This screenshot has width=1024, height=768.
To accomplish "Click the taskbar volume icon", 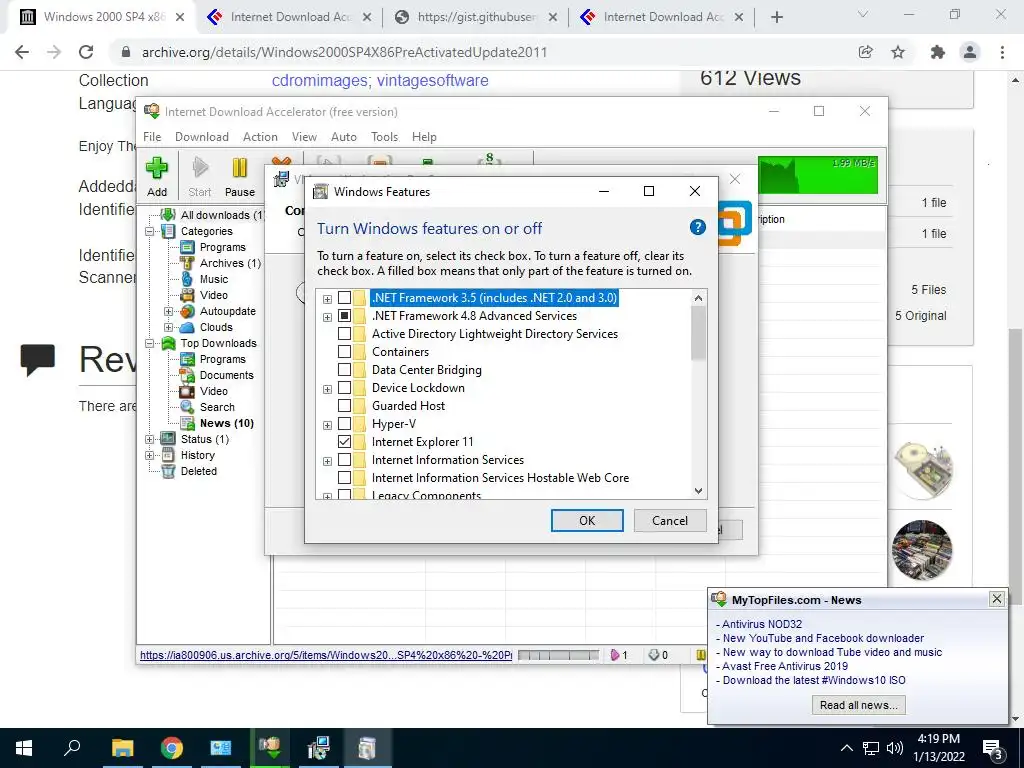I will [x=895, y=748].
